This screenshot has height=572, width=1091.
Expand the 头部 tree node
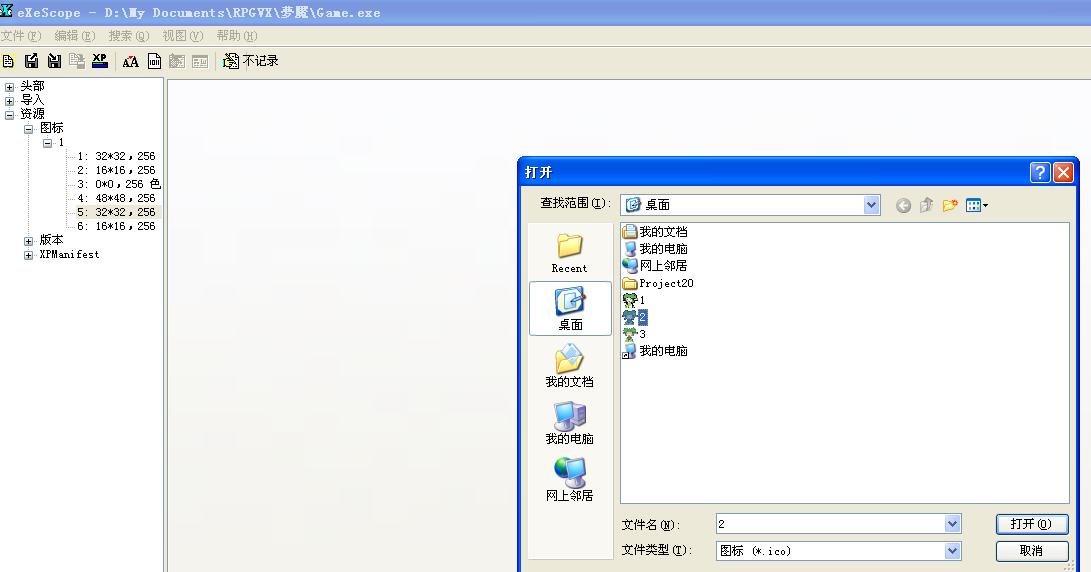coord(9,87)
